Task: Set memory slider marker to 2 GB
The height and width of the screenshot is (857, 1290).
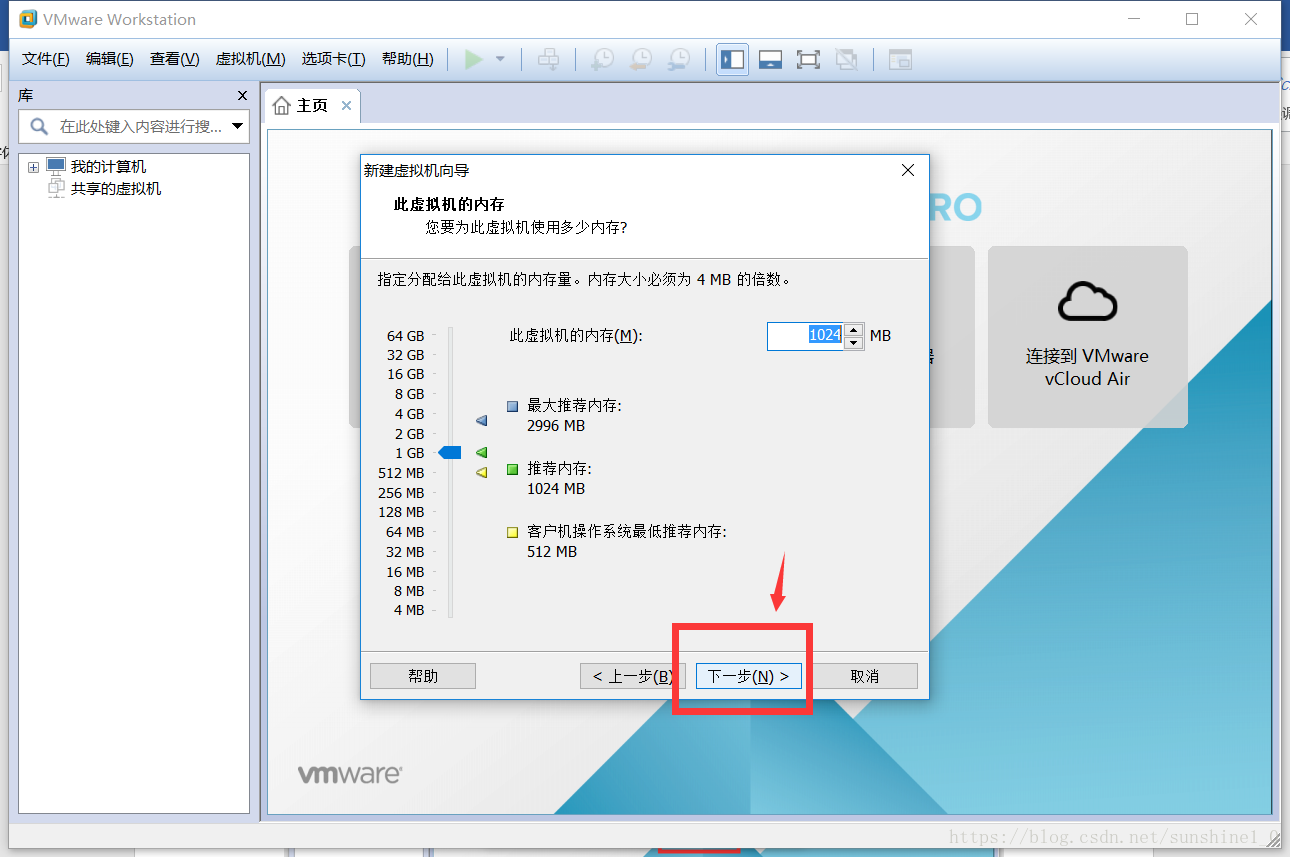Action: click(x=449, y=433)
